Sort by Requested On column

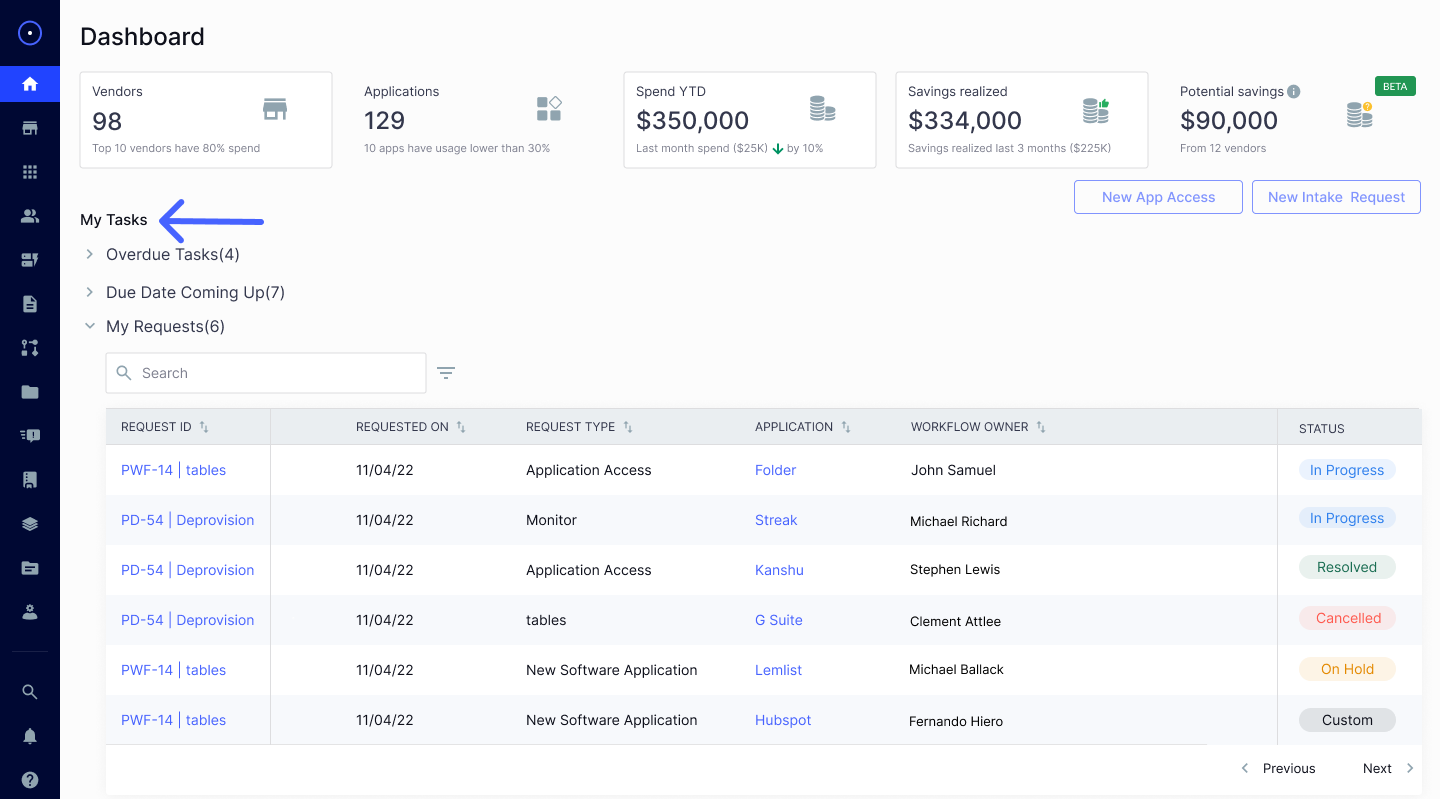click(x=461, y=427)
